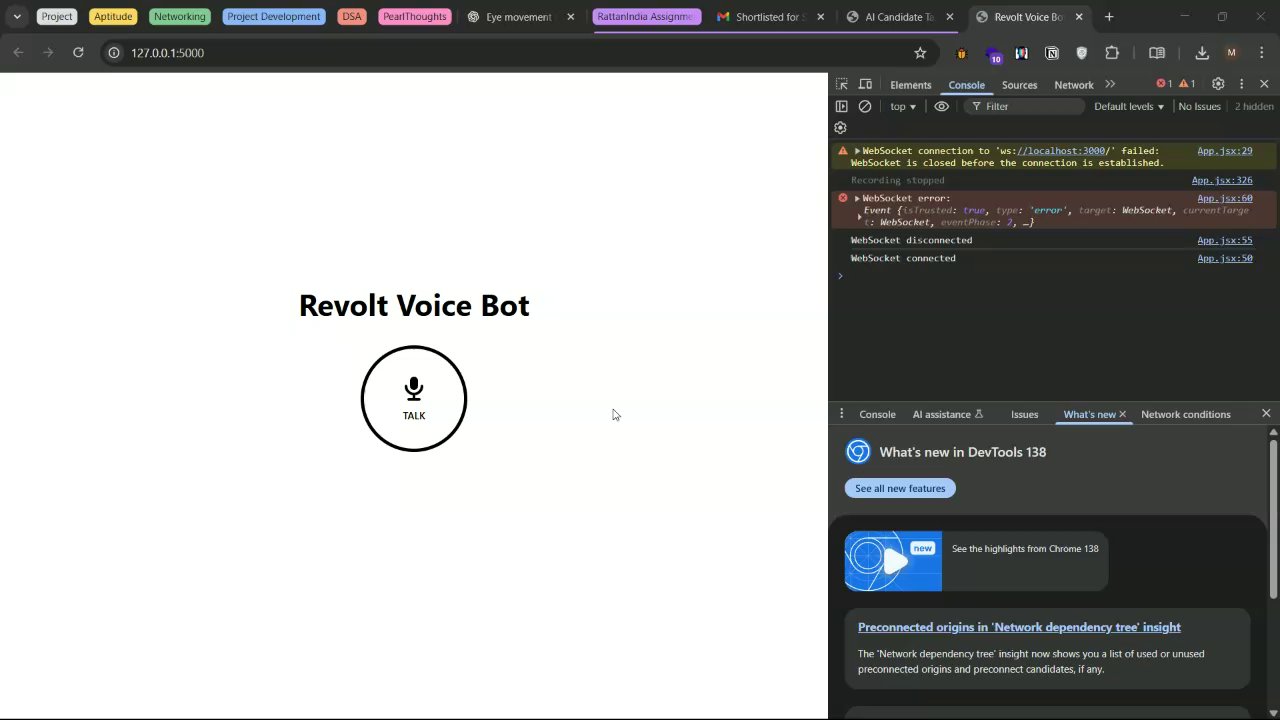This screenshot has width=1280, height=720.
Task: Open the reading mode side panel icon
Action: pos(1157,53)
